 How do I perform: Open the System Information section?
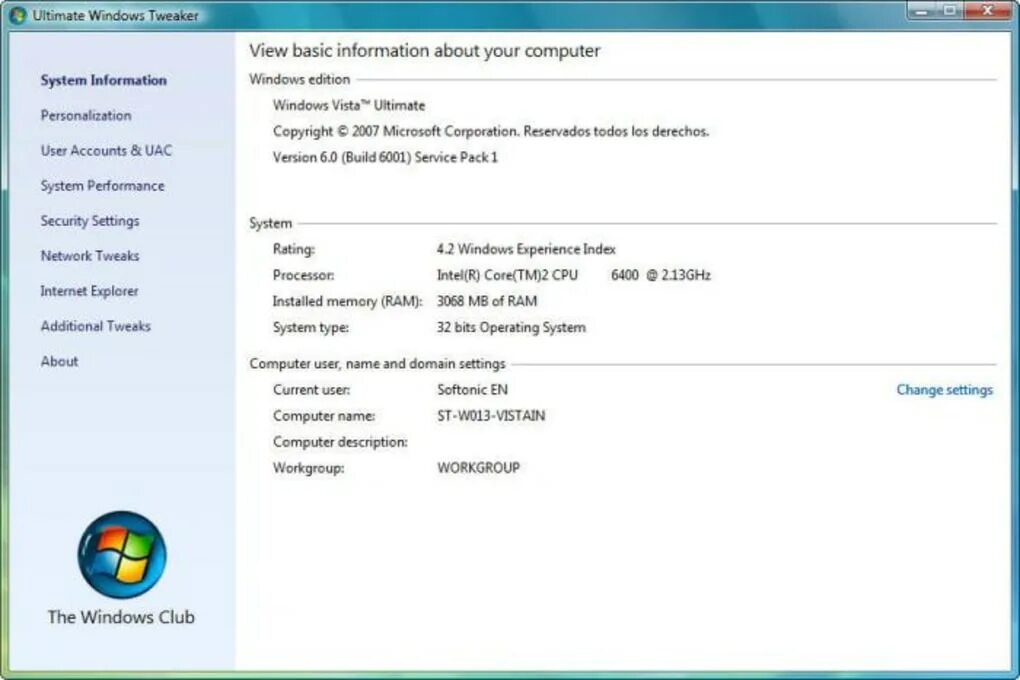(103, 80)
